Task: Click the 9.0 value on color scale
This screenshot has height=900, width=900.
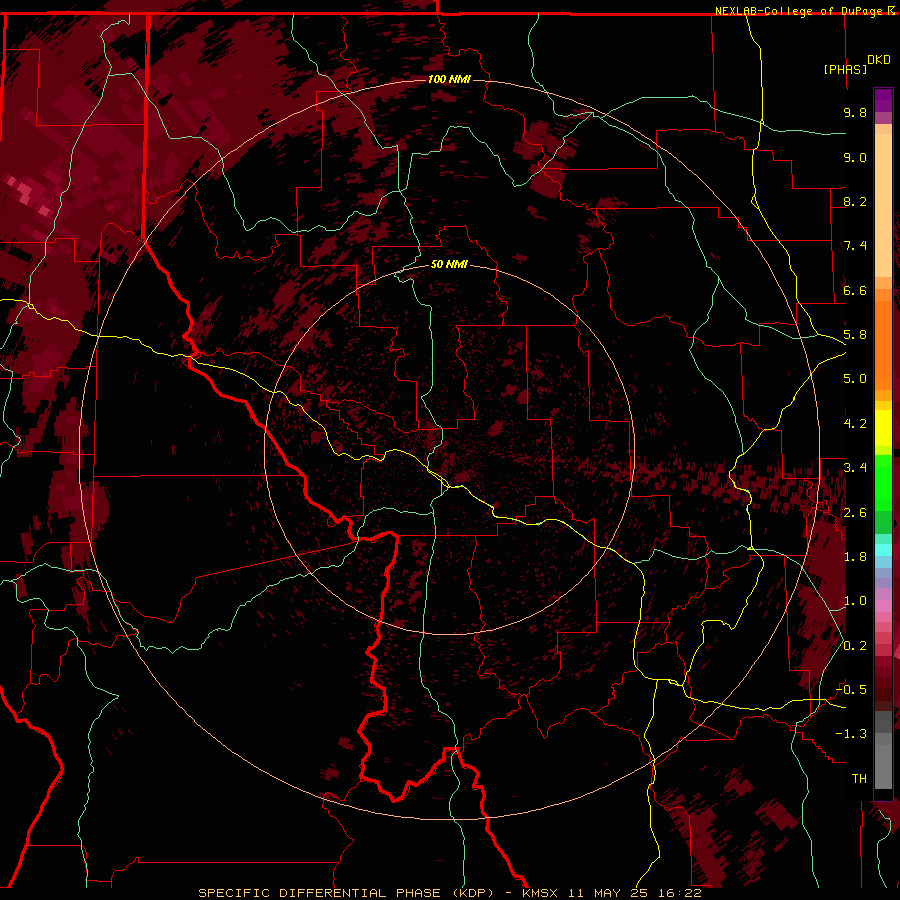Action: click(855, 157)
